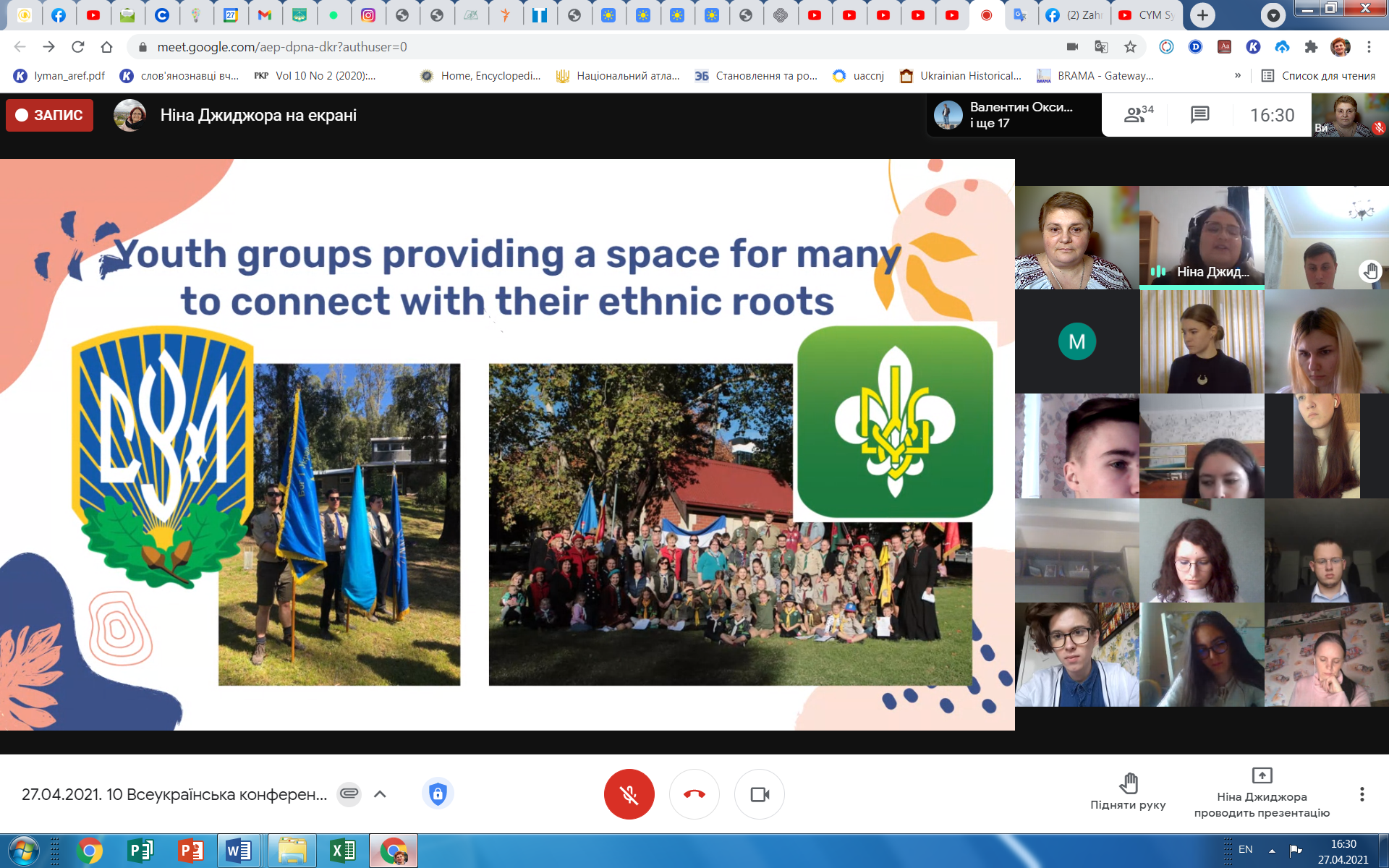Expand hidden bookmarks overflow chevron
This screenshot has height=868, width=1389.
(x=1238, y=75)
